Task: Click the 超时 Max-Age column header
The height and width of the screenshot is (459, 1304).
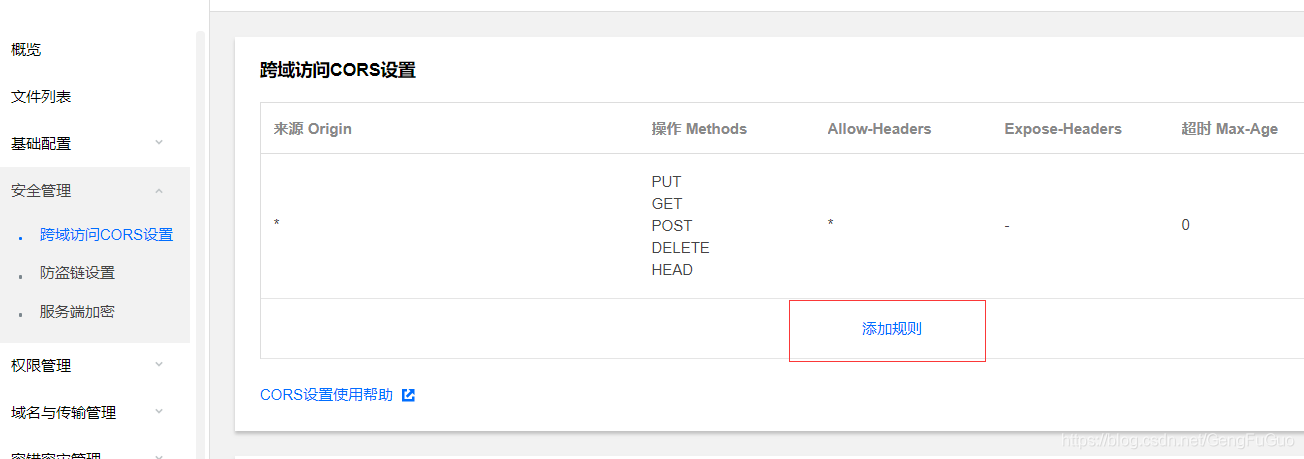Action: [x=1229, y=129]
